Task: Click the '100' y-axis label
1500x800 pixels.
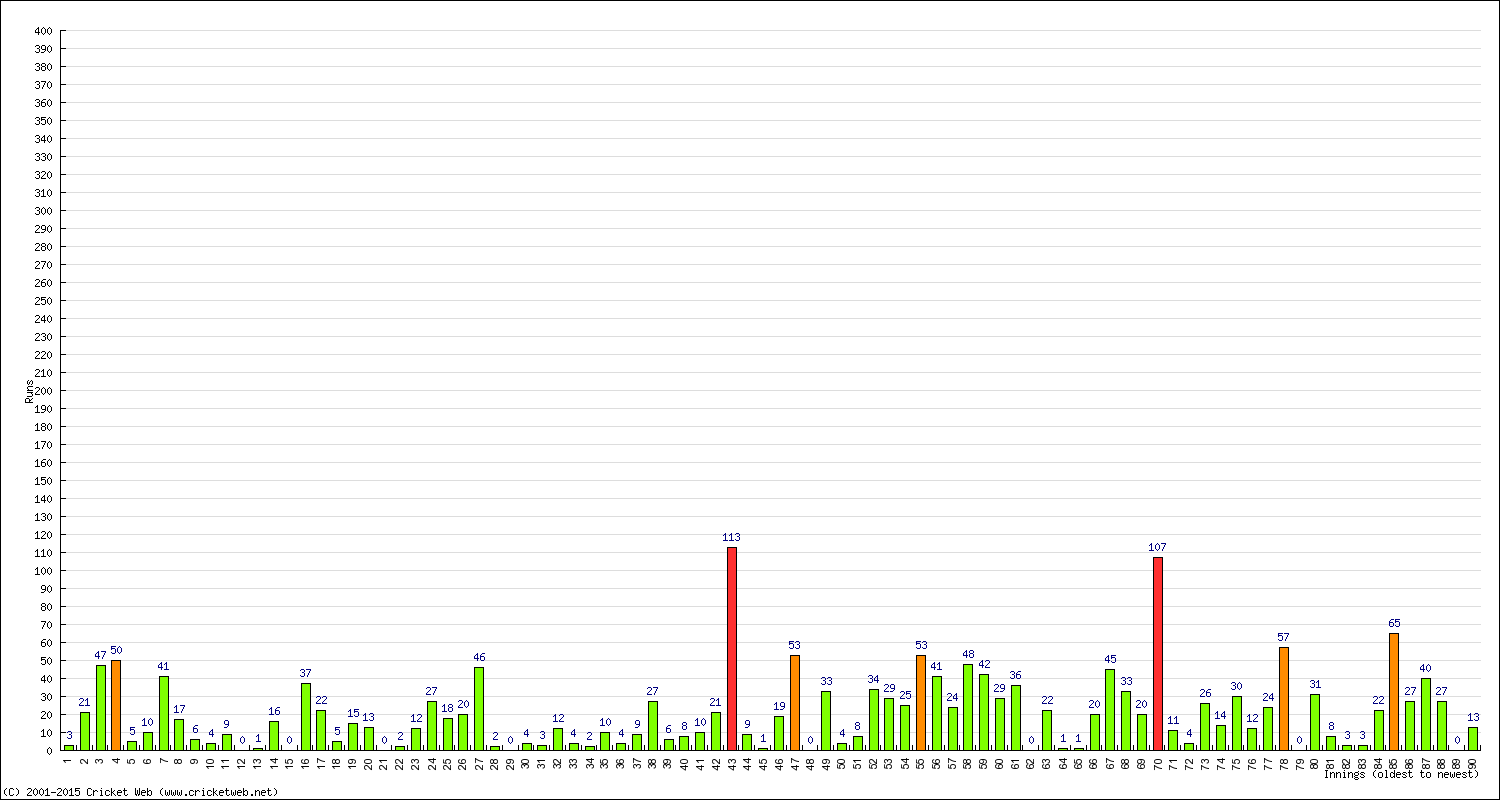Action: click(43, 571)
